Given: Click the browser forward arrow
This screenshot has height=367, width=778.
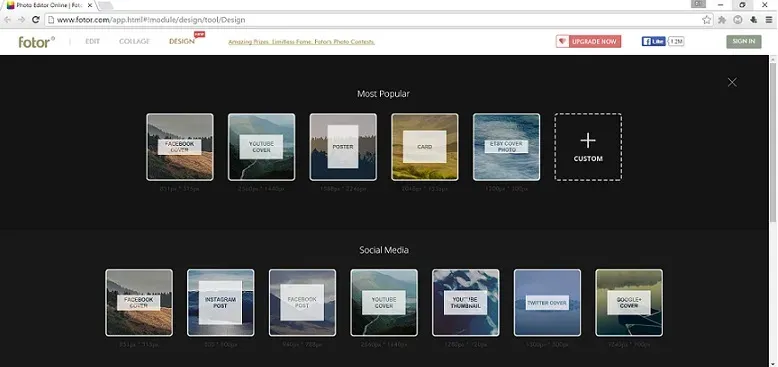Looking at the screenshot, I should tap(21, 20).
